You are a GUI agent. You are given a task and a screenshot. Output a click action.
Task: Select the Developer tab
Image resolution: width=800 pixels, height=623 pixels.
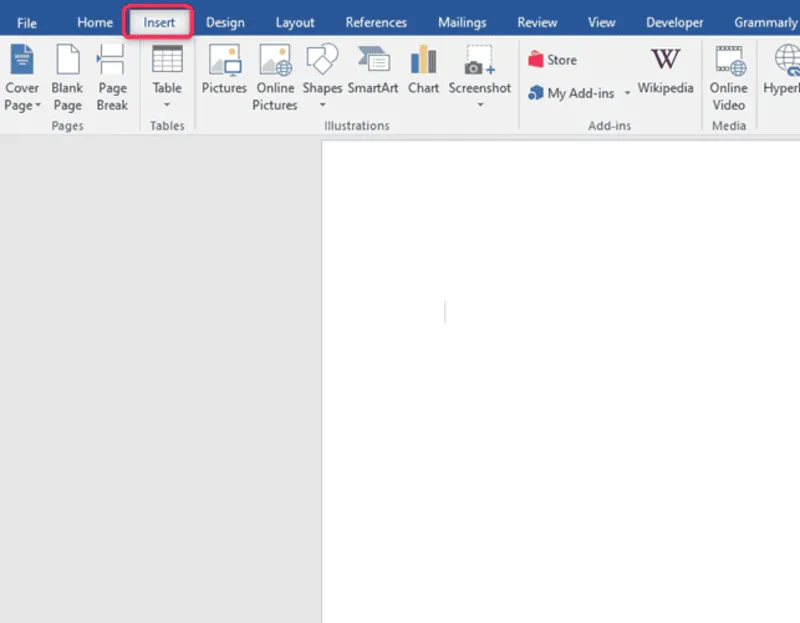click(674, 22)
